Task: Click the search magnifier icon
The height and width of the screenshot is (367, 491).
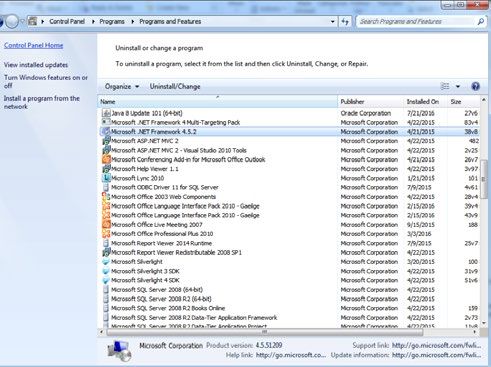Action: [480, 22]
